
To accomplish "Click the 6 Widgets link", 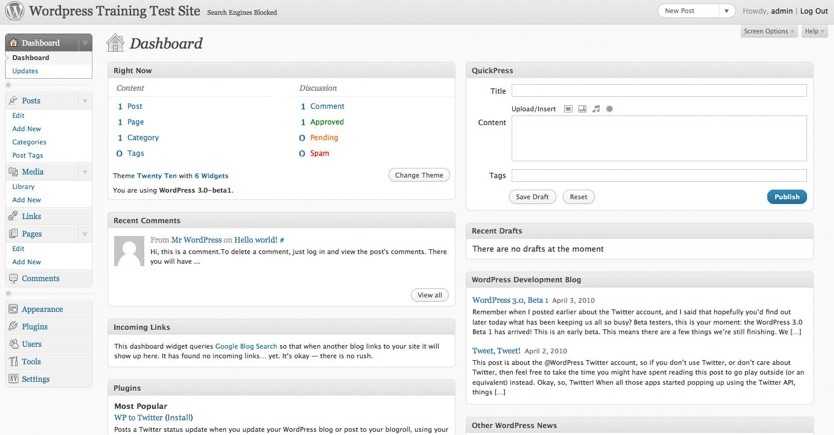I will 211,175.
